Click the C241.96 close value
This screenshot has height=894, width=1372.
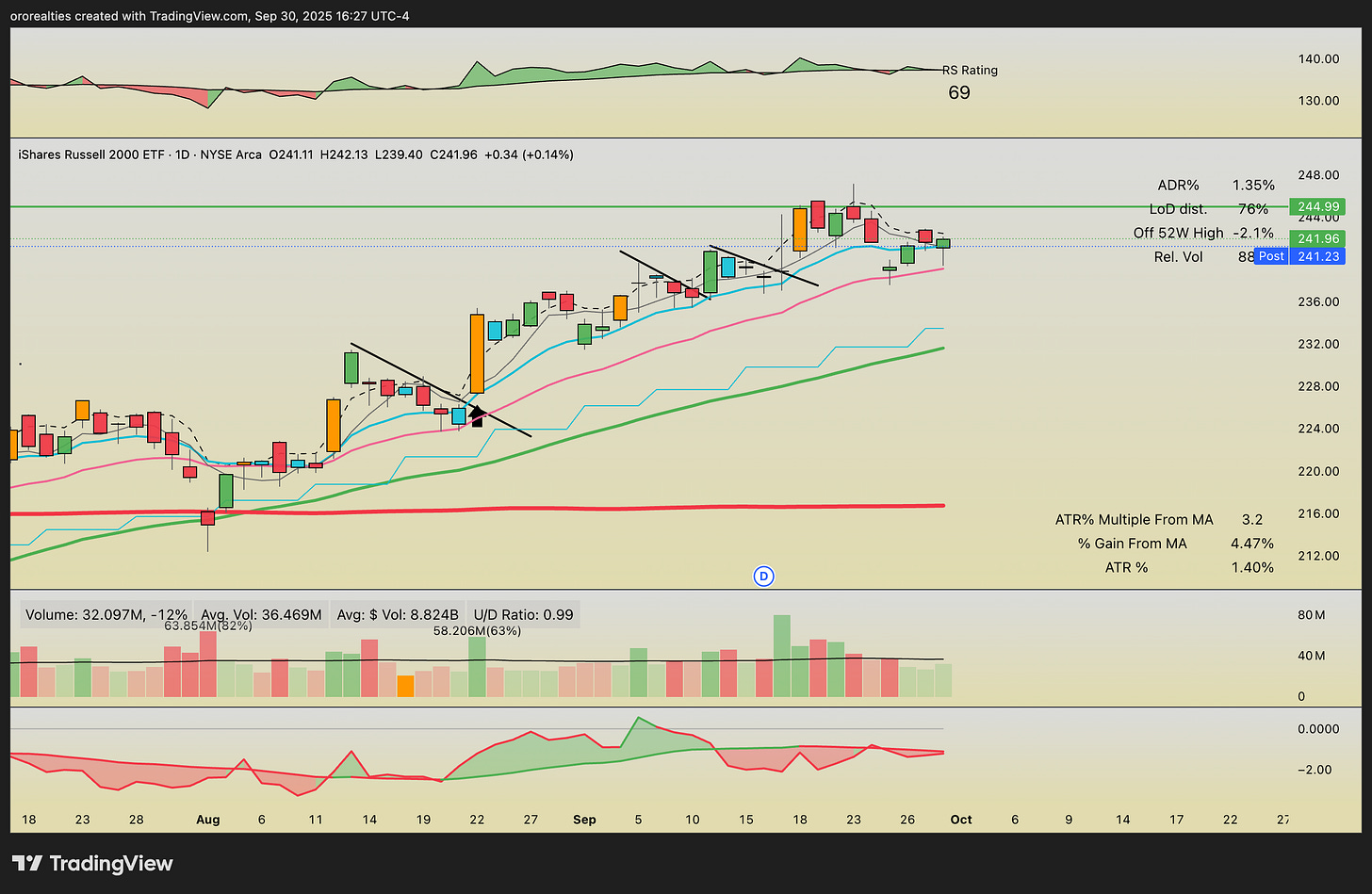coord(453,154)
